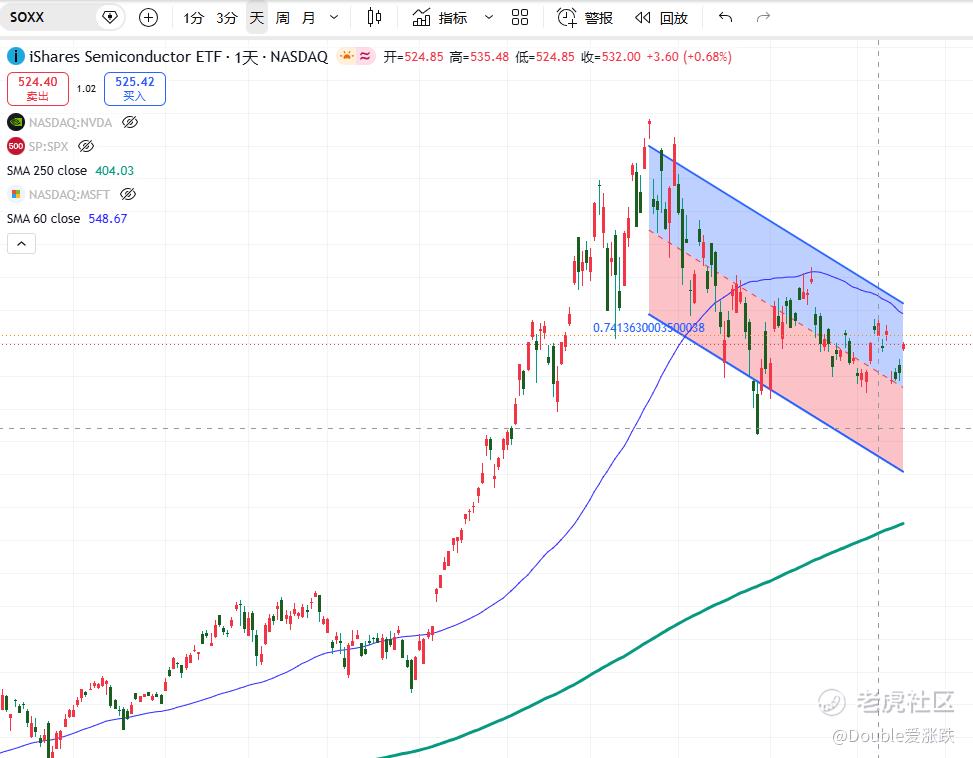Switch to the monthly 月 timeframe
This screenshot has height=758, width=973.
click(x=308, y=17)
